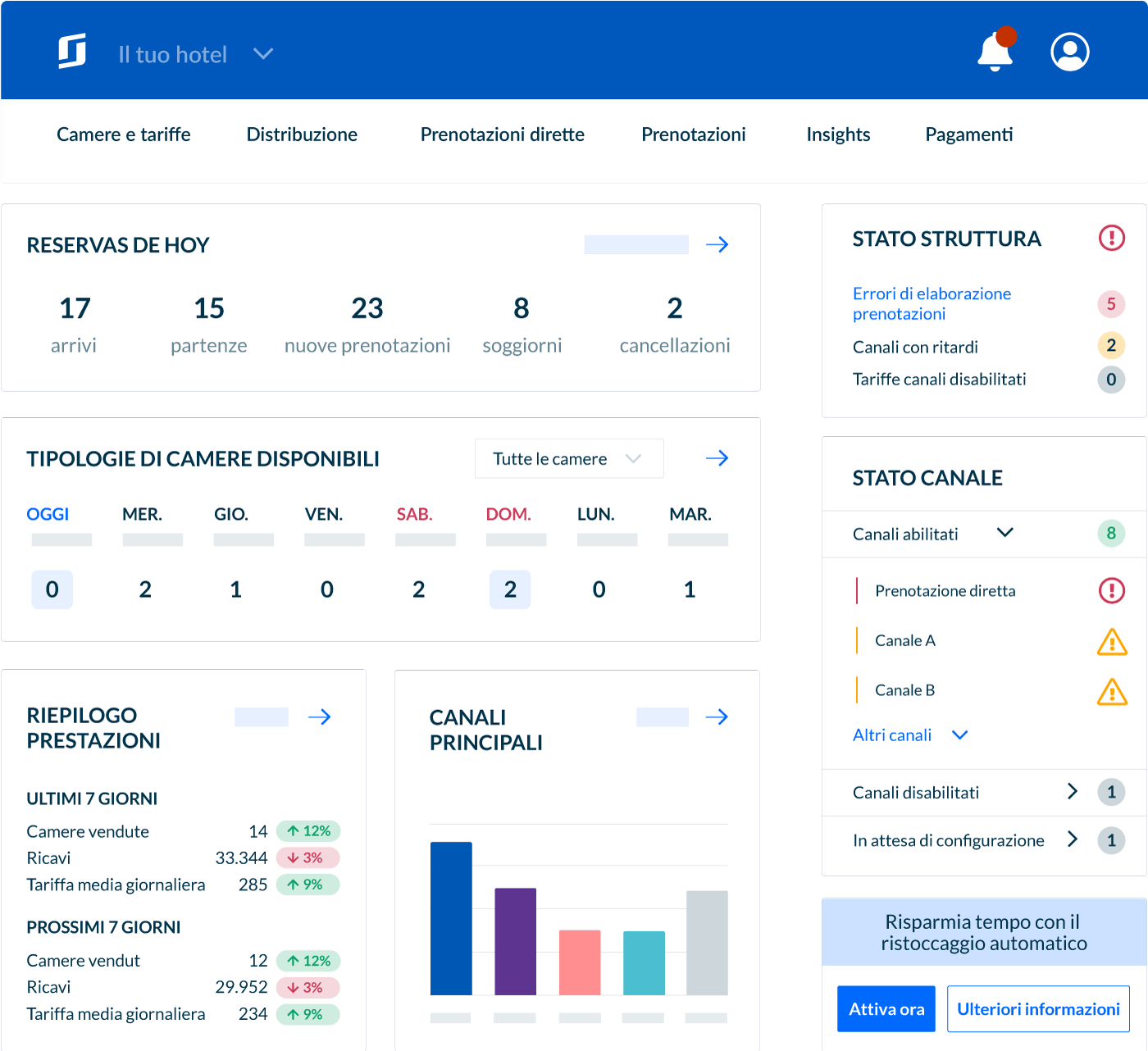1148x1051 pixels.
Task: Open Reservas de hoy arrow
Action: pyautogui.click(x=717, y=244)
